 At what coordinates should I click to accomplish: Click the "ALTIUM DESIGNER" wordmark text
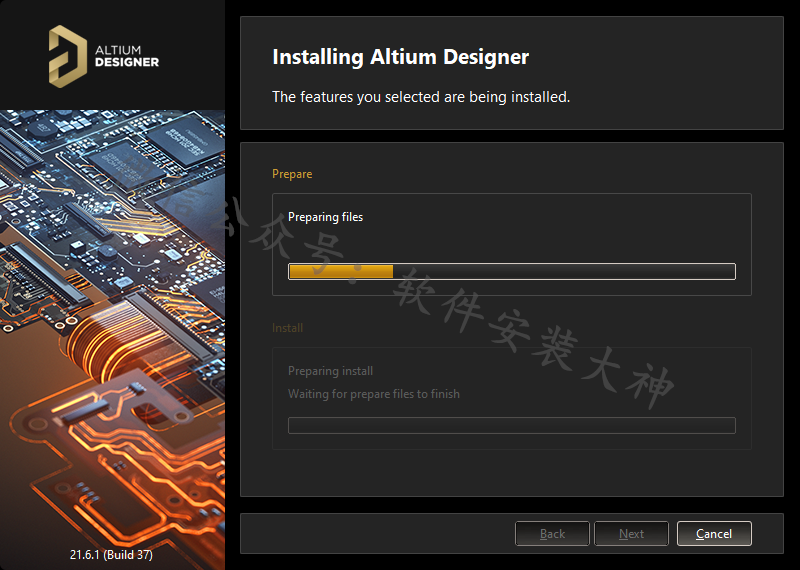click(x=127, y=57)
